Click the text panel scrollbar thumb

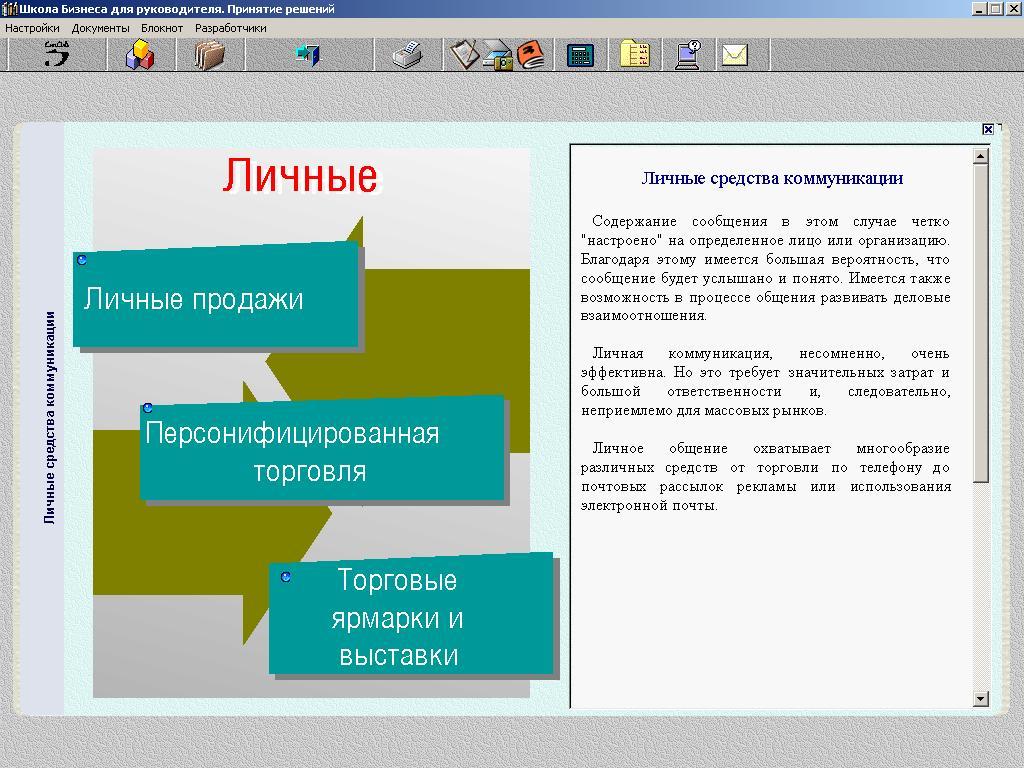tap(980, 324)
